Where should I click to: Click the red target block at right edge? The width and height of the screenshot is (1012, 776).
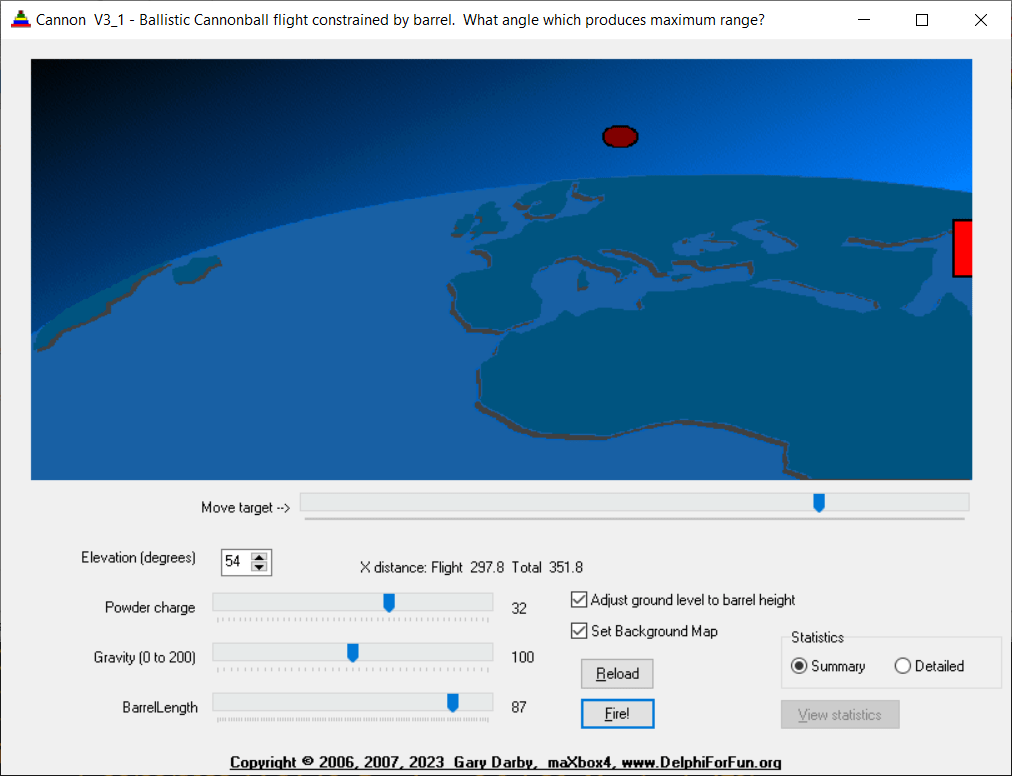coord(962,248)
